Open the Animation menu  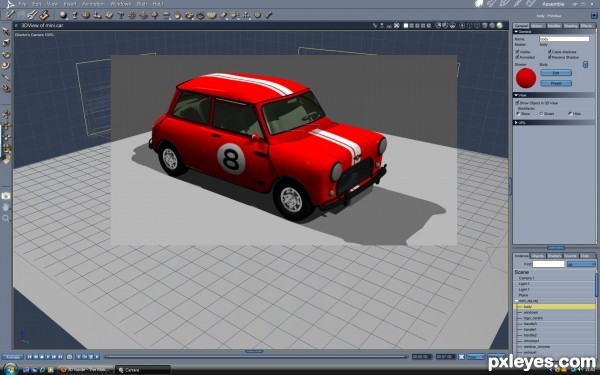point(93,4)
